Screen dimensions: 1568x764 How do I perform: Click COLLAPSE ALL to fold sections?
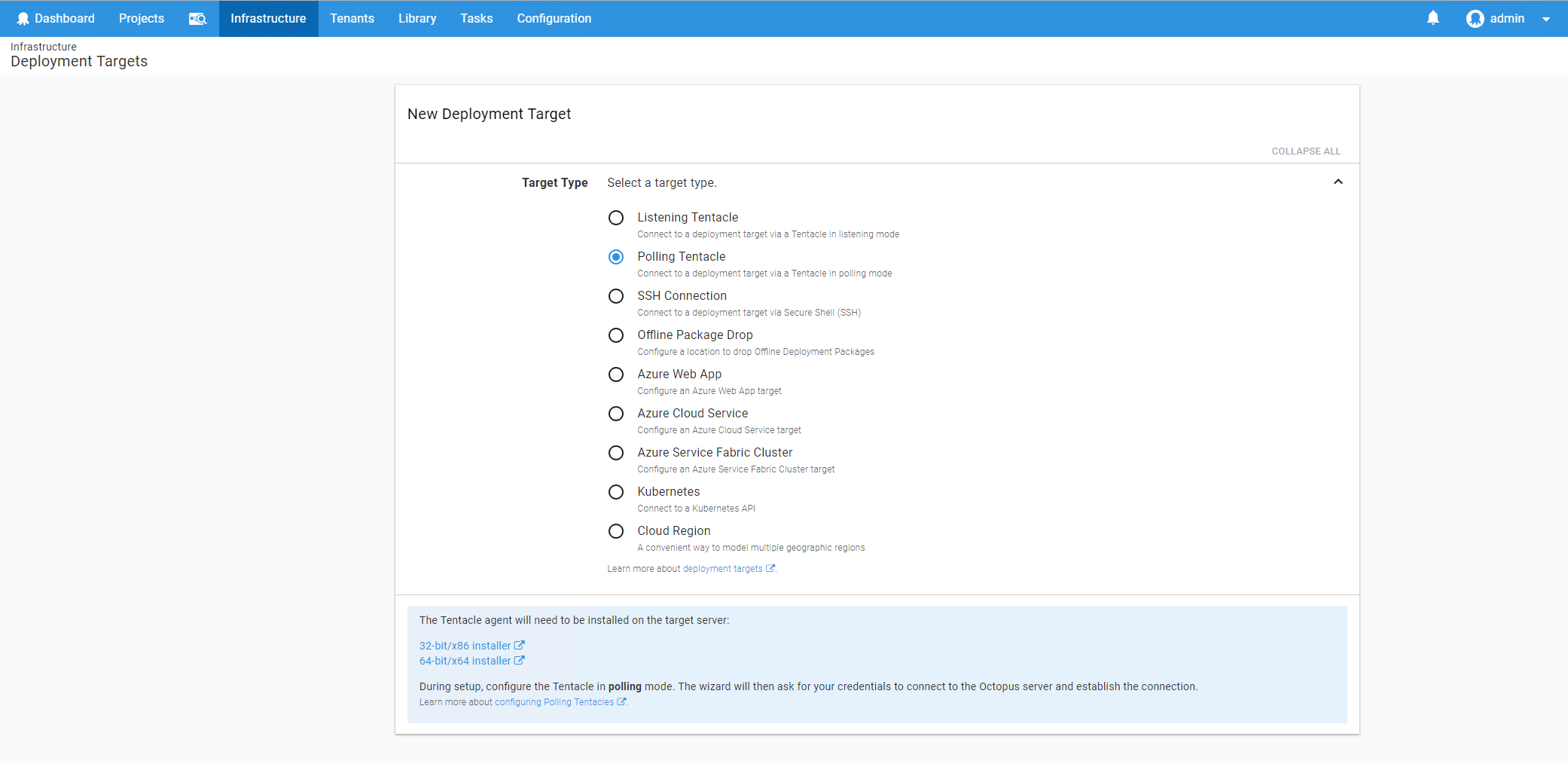[x=1306, y=151]
